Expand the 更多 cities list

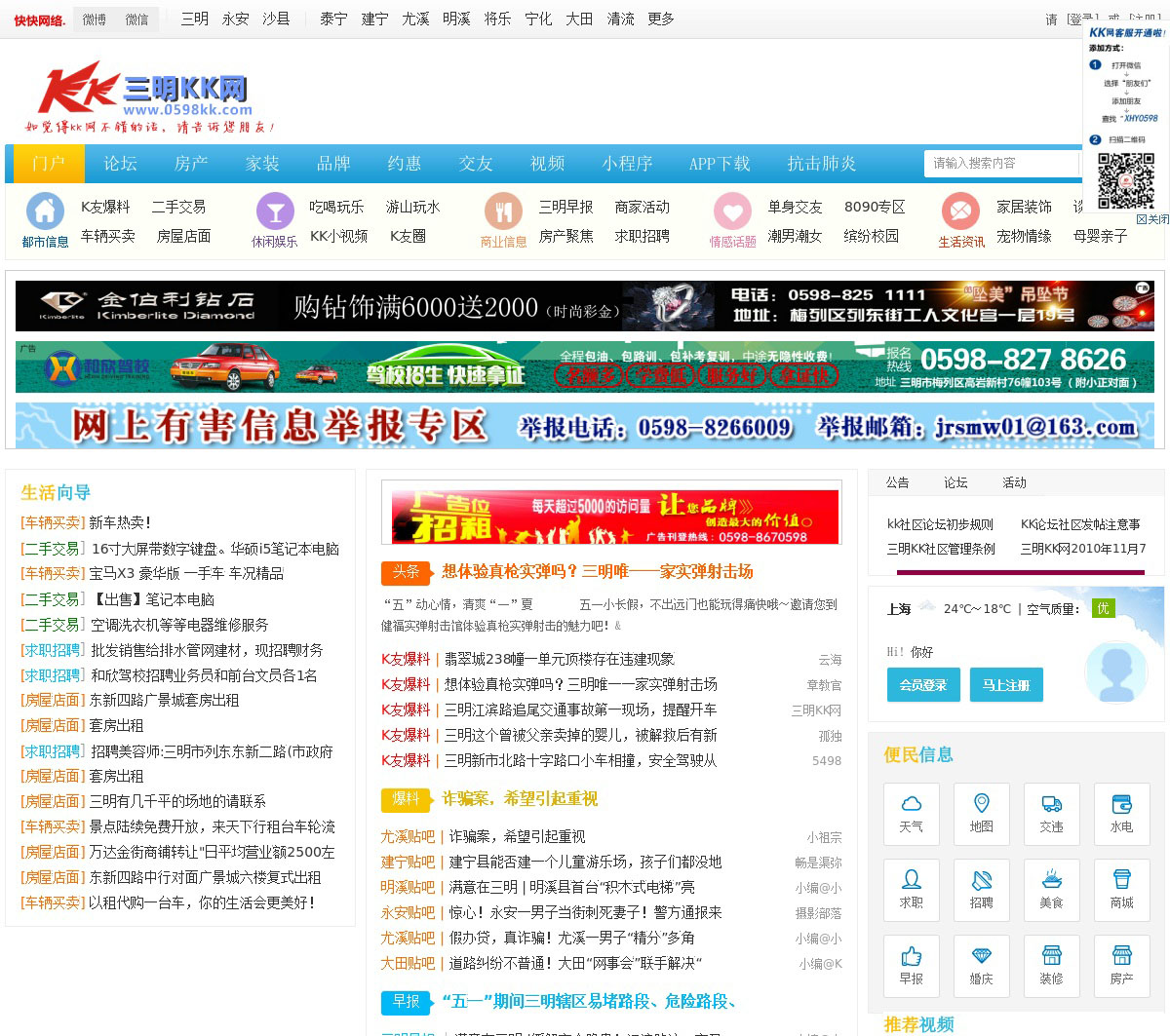click(x=660, y=19)
